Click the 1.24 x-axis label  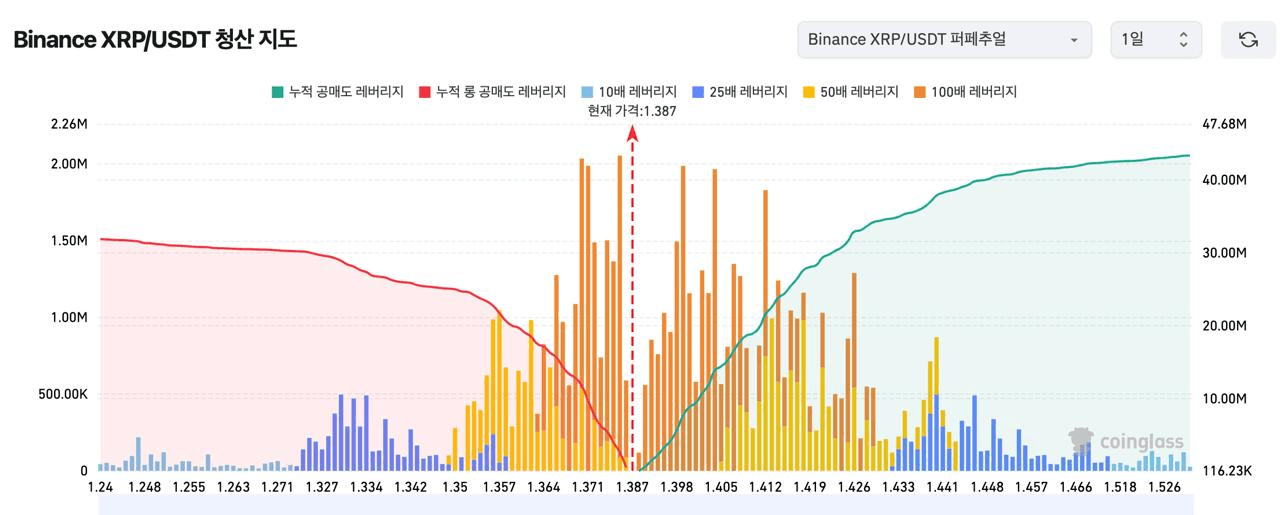(100, 487)
